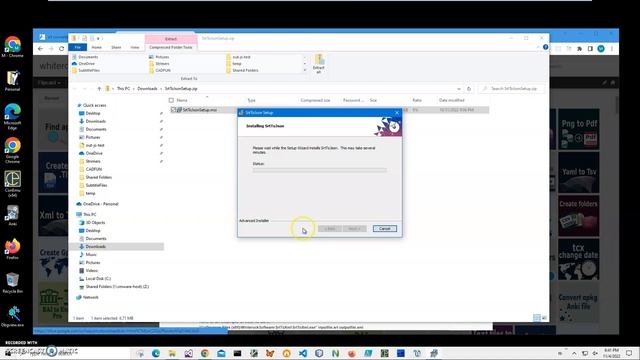The image size is (640, 360).
Task: Select This PC in navigation pane
Action: click(89, 214)
